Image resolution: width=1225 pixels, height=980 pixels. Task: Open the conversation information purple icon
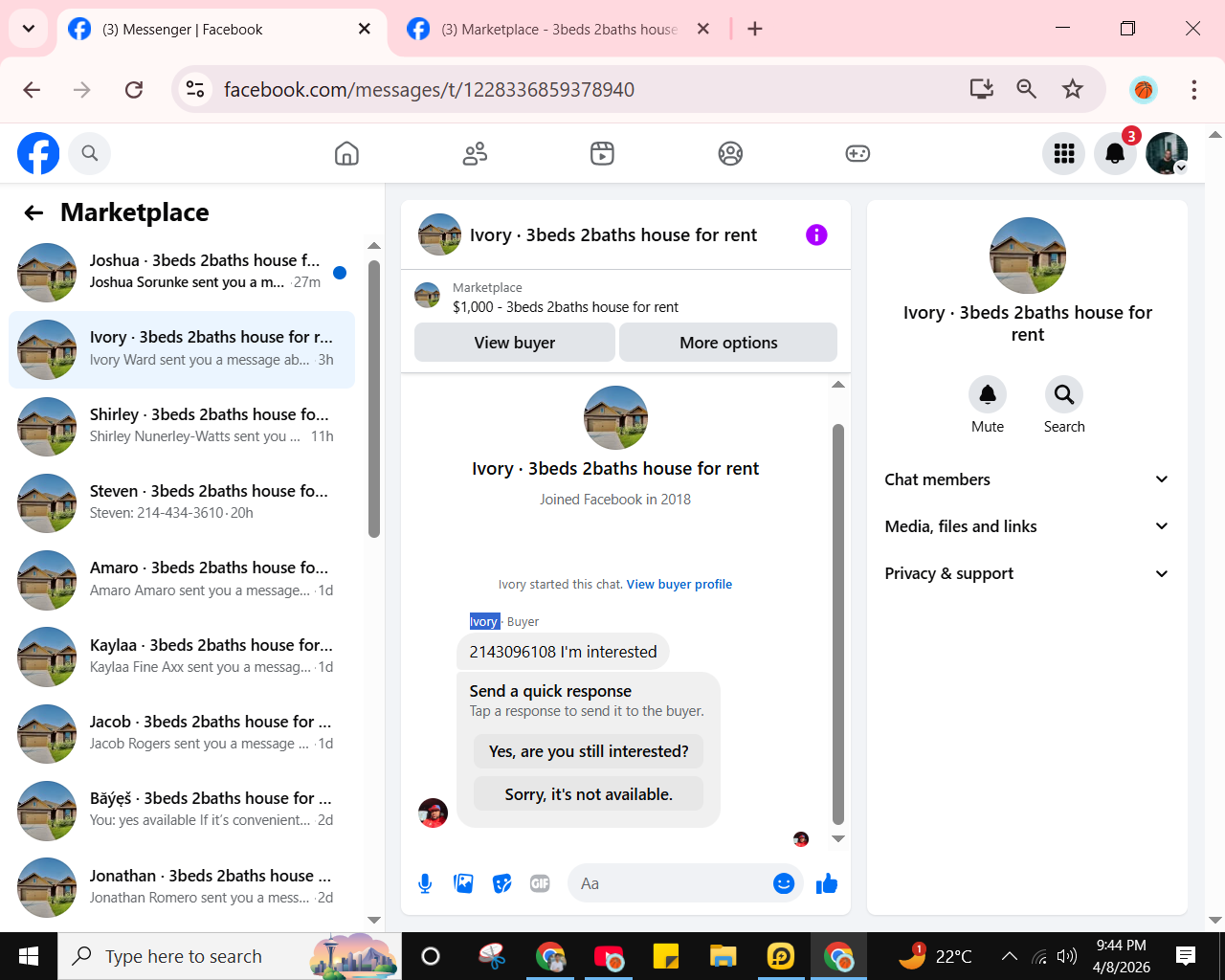pyautogui.click(x=816, y=234)
